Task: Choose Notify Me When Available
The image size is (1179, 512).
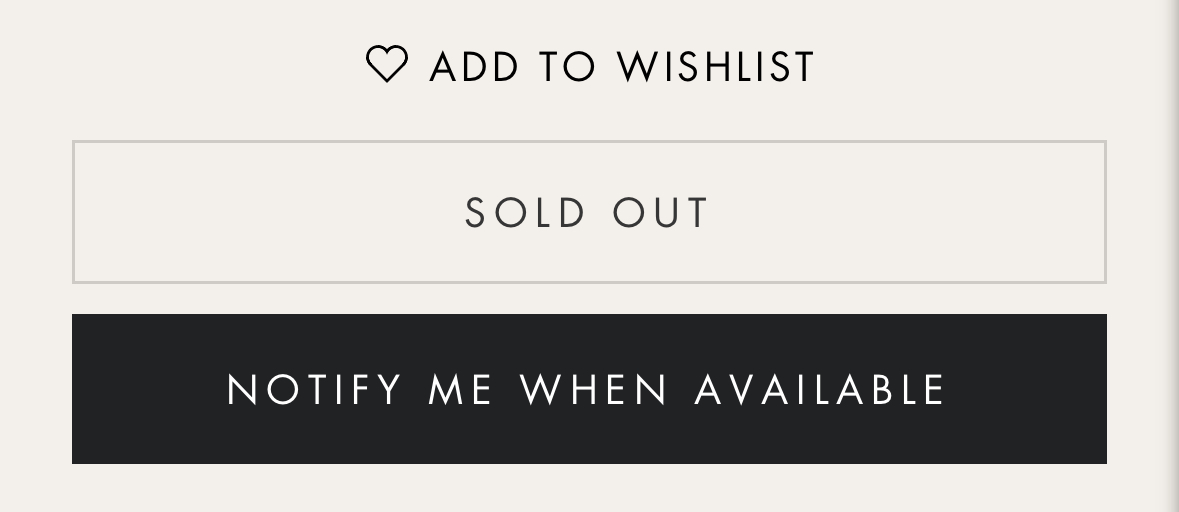Action: pos(590,389)
